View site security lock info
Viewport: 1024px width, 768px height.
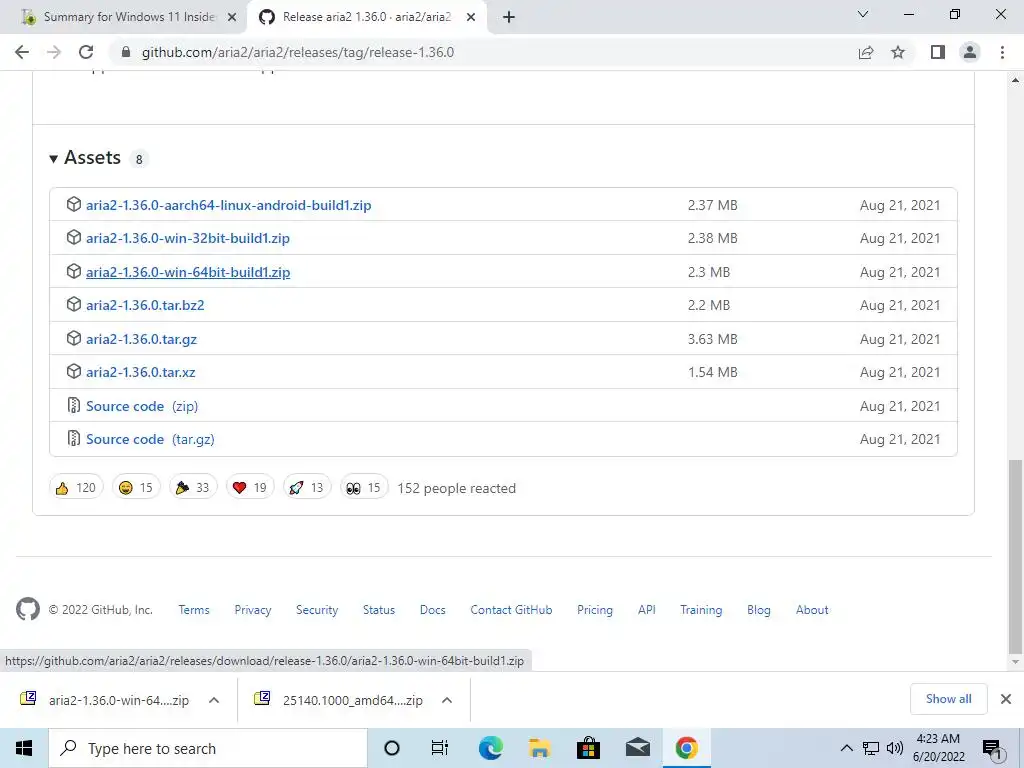(x=126, y=52)
